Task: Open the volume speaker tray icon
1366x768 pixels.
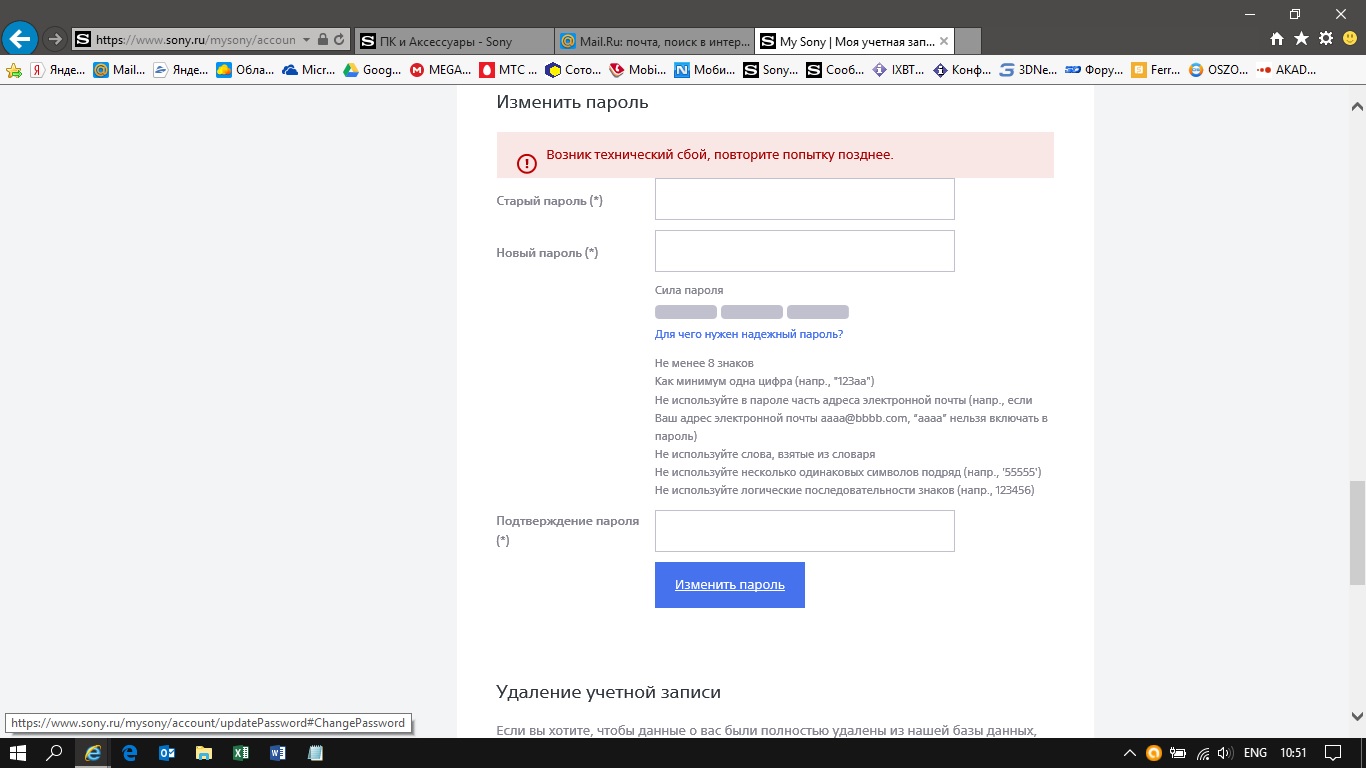Action: (1226, 753)
